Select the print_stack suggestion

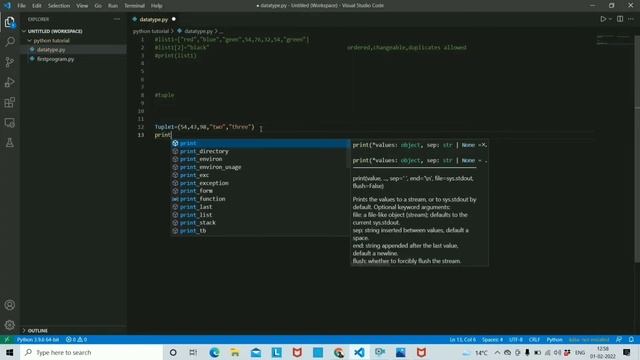(x=260, y=223)
